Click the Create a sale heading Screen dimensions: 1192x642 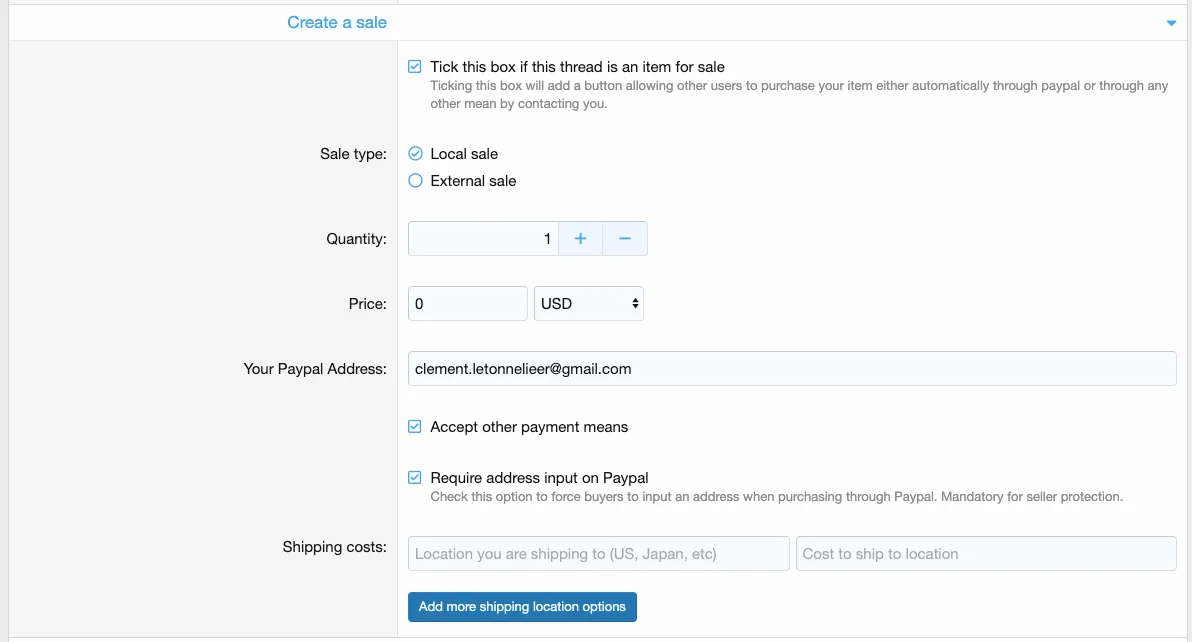click(x=336, y=23)
